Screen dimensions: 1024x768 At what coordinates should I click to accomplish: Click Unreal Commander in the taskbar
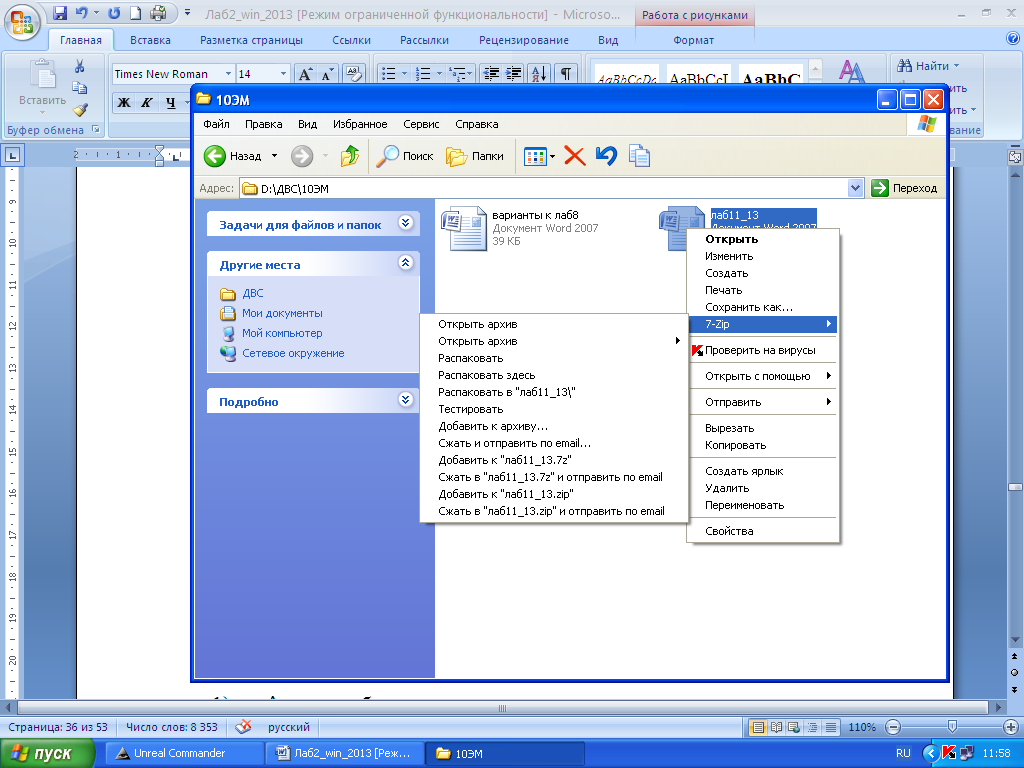click(184, 753)
